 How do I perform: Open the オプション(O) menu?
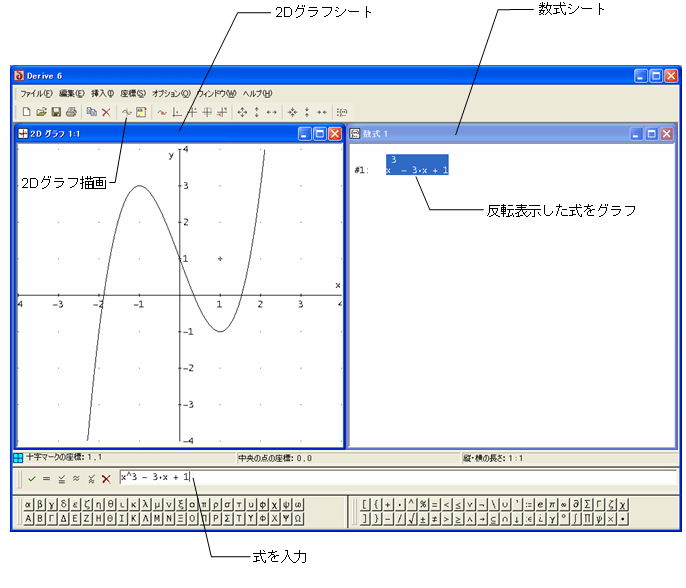[172, 94]
